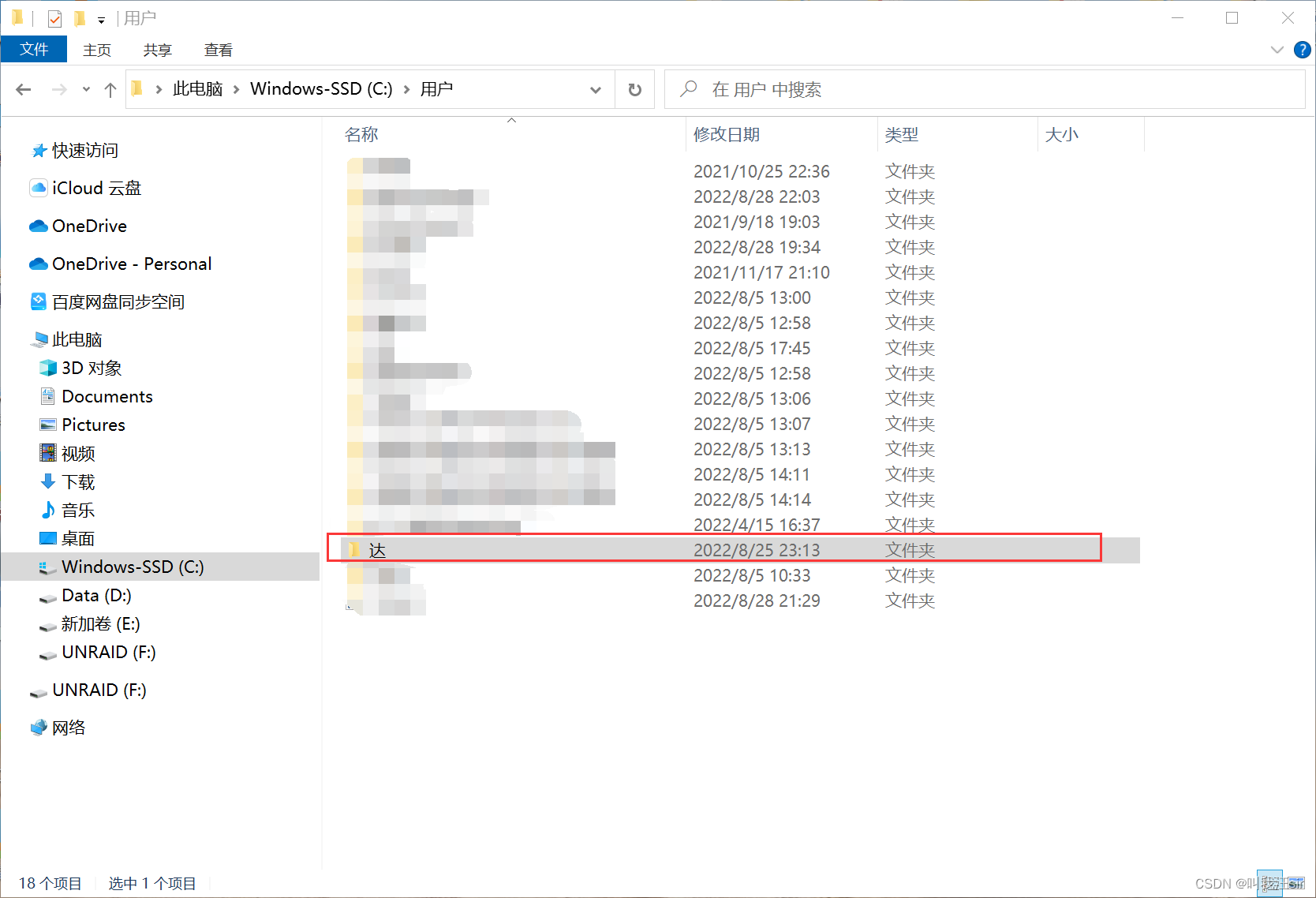
Task: Click the OneDrive cloud icon
Action: [x=39, y=226]
